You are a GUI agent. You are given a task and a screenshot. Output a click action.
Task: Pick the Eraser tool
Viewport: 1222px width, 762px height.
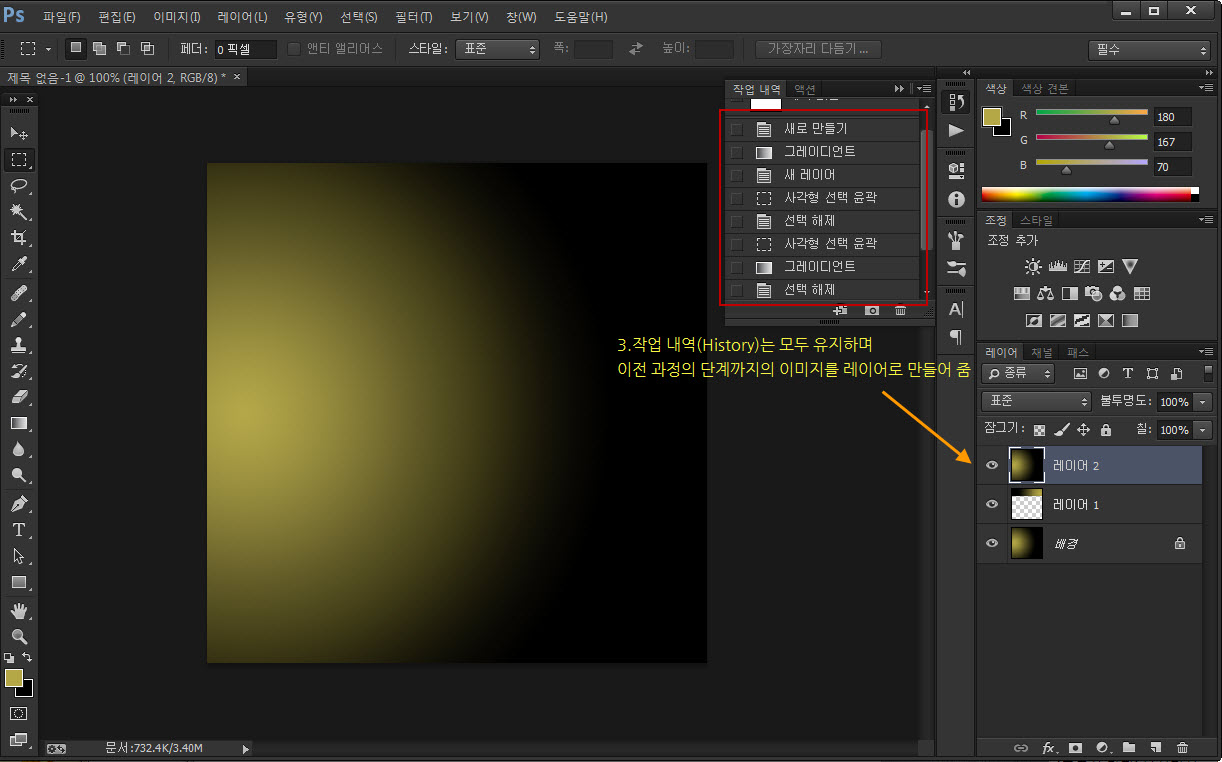click(19, 397)
